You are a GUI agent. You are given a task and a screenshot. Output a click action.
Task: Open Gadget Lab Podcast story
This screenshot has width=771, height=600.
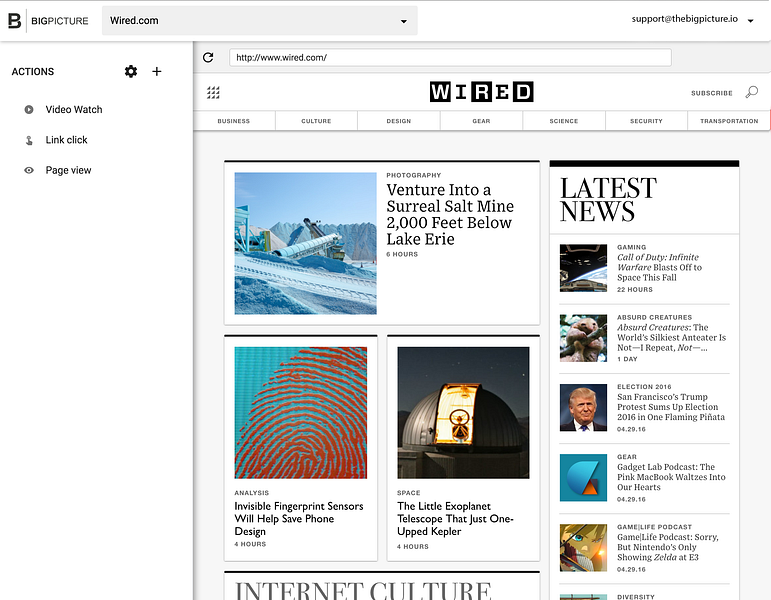(x=671, y=477)
